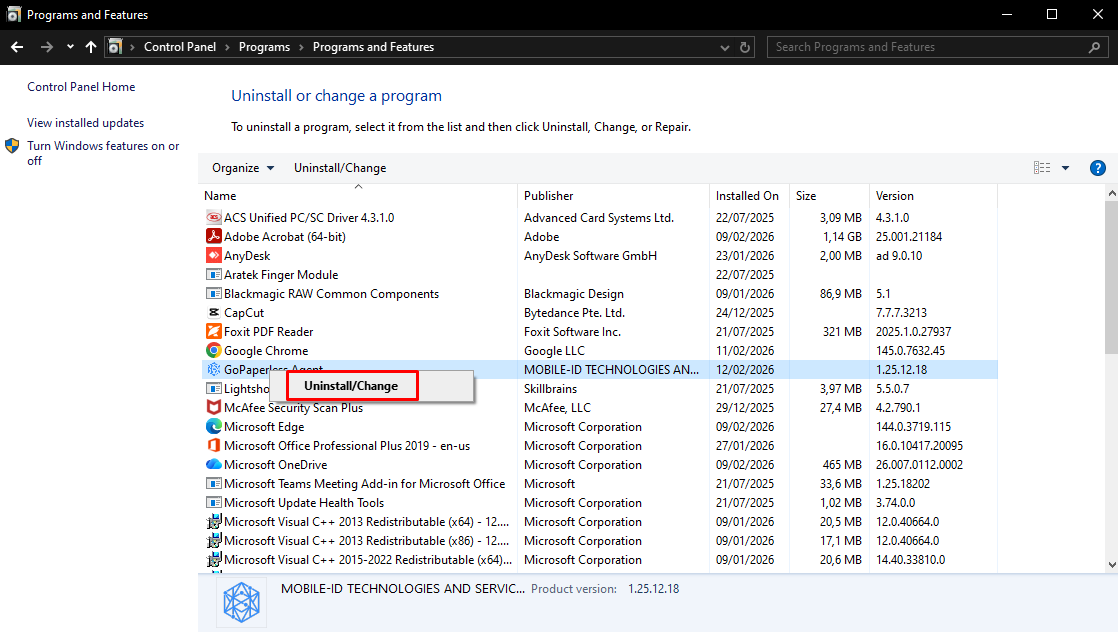Go to Control Panel in breadcrumb
This screenshot has height=632, width=1118.
180,47
